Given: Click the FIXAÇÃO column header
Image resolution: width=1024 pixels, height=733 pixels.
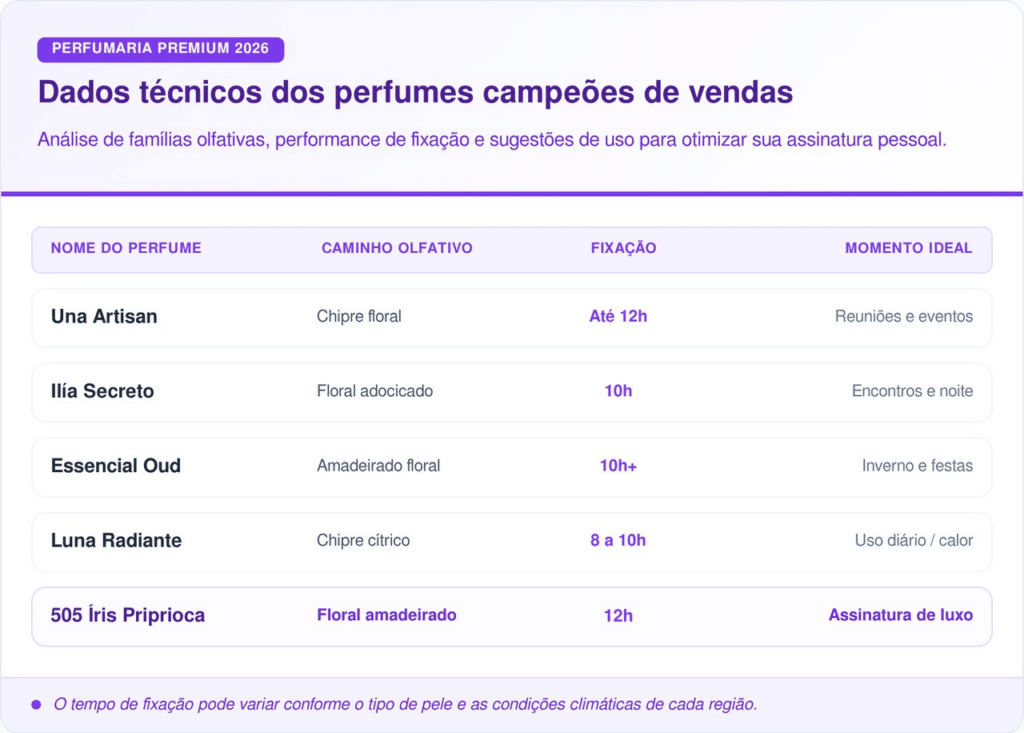Looking at the screenshot, I should pos(623,248).
